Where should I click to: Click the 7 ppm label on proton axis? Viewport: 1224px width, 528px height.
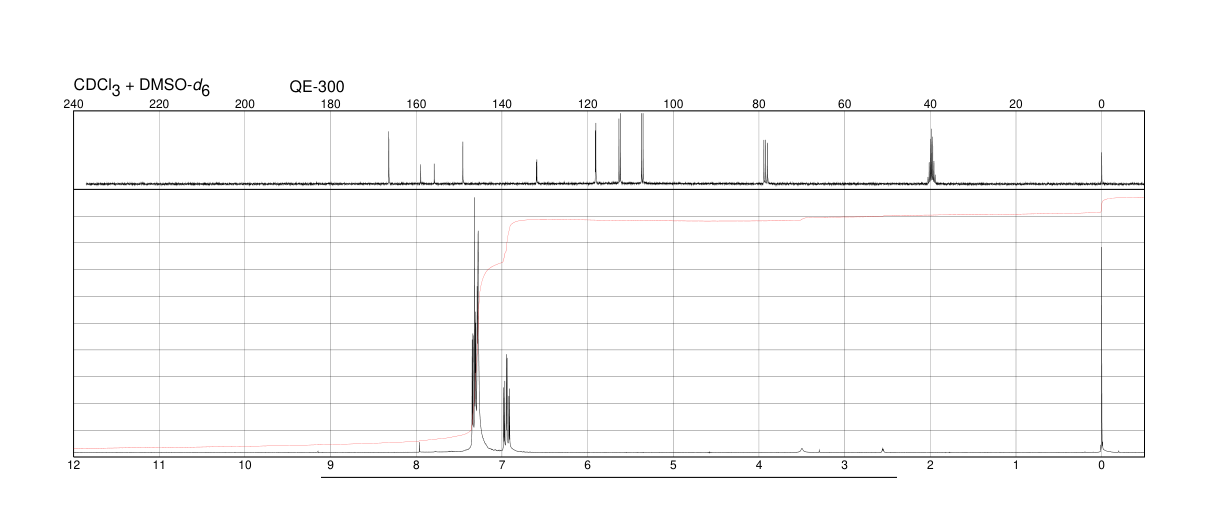pos(502,466)
